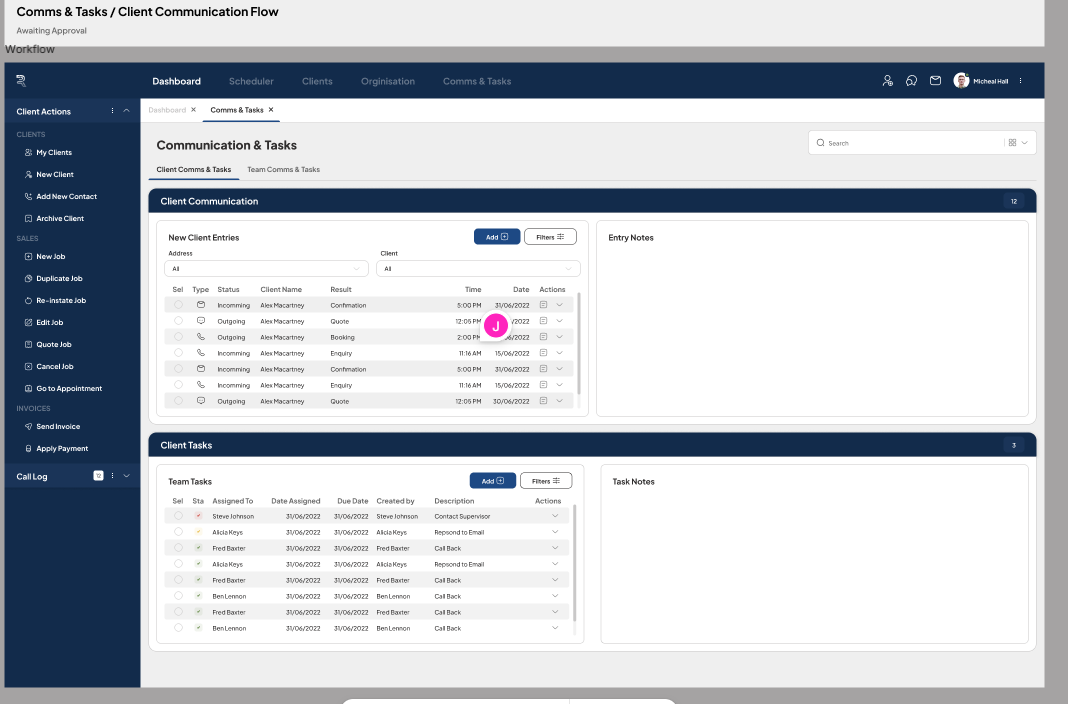Click the app logo in top-left corner
Viewport: 1068px width, 704px height.
click(21, 81)
